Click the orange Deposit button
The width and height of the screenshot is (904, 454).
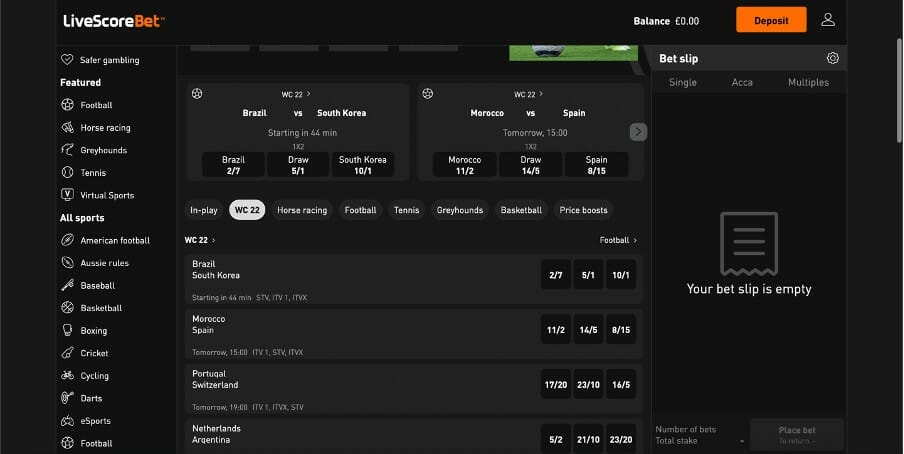coord(771,20)
